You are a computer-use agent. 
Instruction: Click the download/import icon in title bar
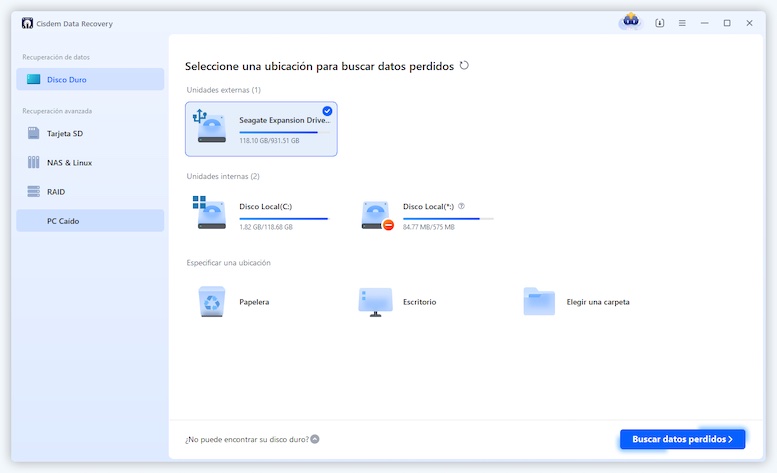[660, 23]
